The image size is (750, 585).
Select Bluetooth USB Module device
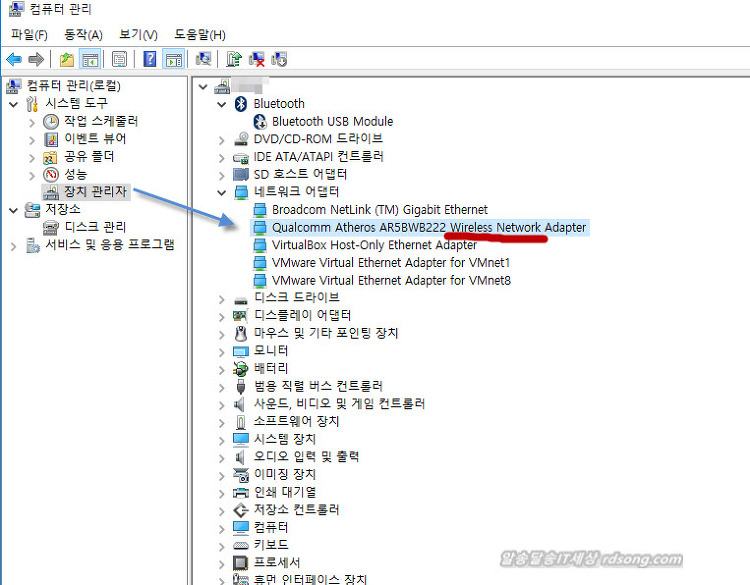(332, 121)
